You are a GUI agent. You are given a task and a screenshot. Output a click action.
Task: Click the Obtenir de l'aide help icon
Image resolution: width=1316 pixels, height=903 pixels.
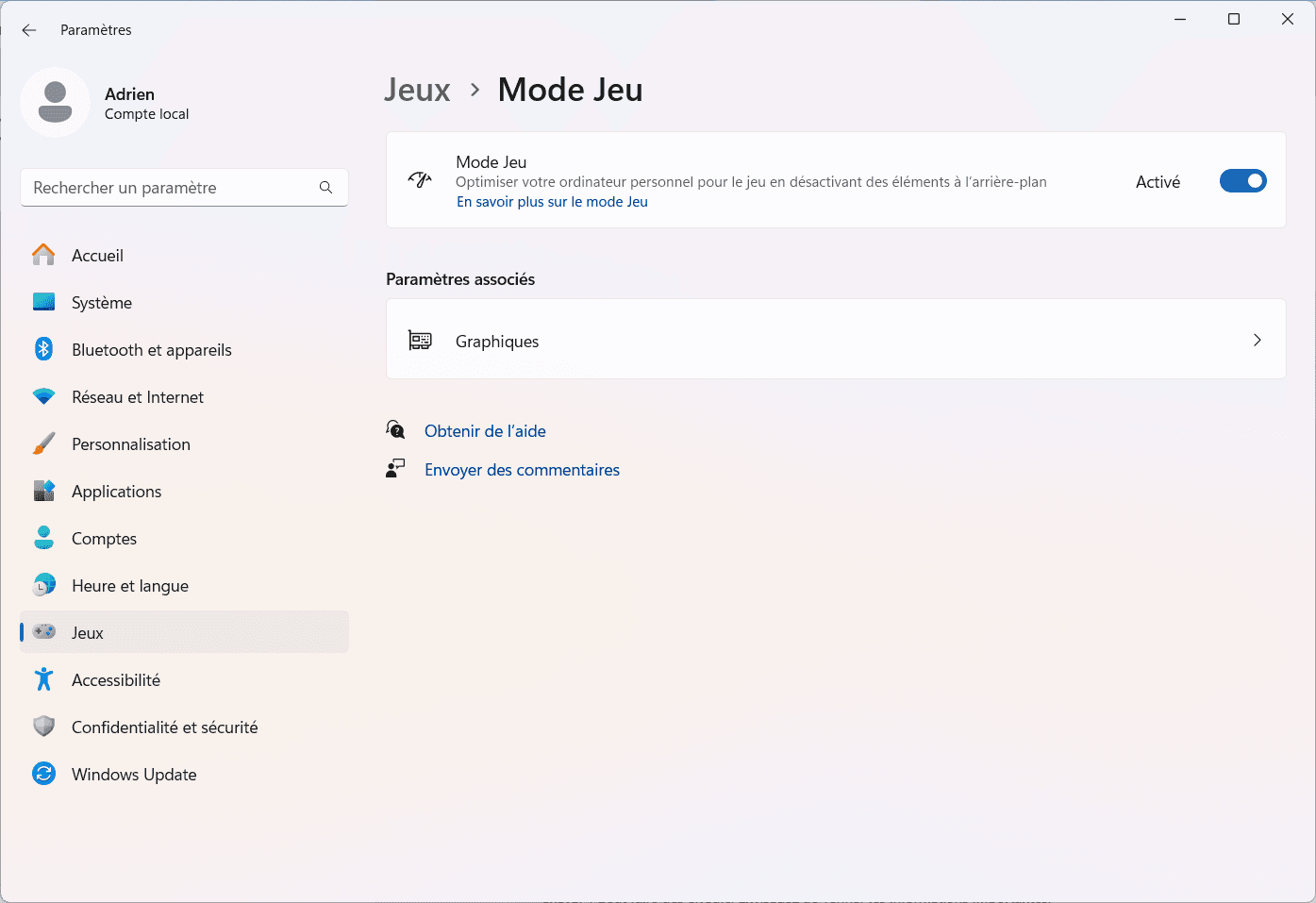(395, 430)
